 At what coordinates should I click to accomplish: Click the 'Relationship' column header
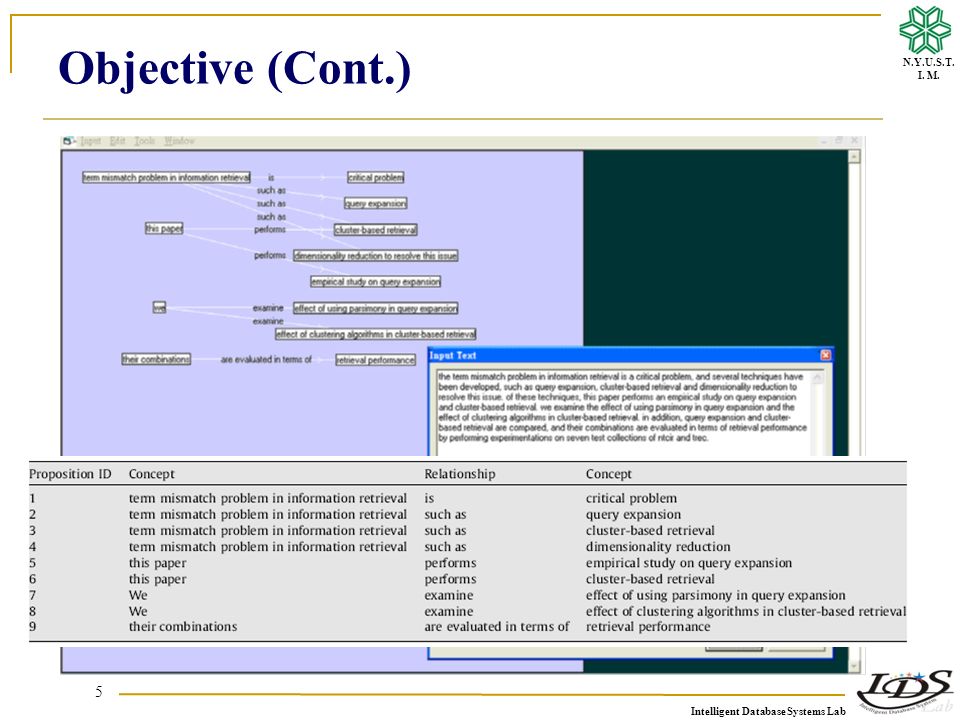pyautogui.click(x=460, y=474)
